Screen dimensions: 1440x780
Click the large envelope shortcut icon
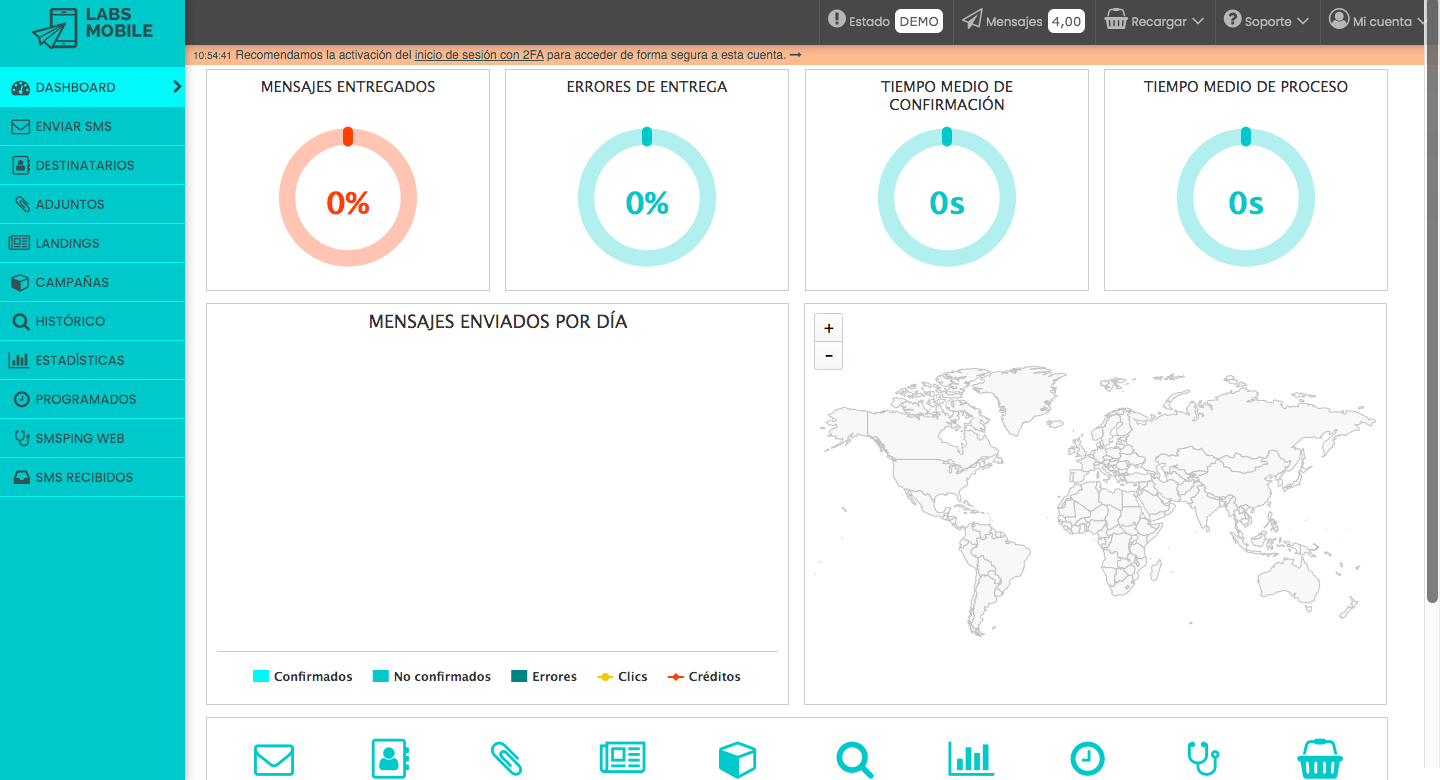tap(273, 760)
